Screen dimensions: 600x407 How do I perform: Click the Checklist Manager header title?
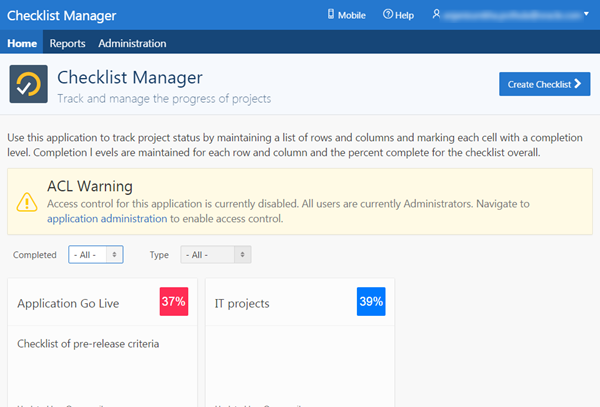pyautogui.click(x=62, y=16)
